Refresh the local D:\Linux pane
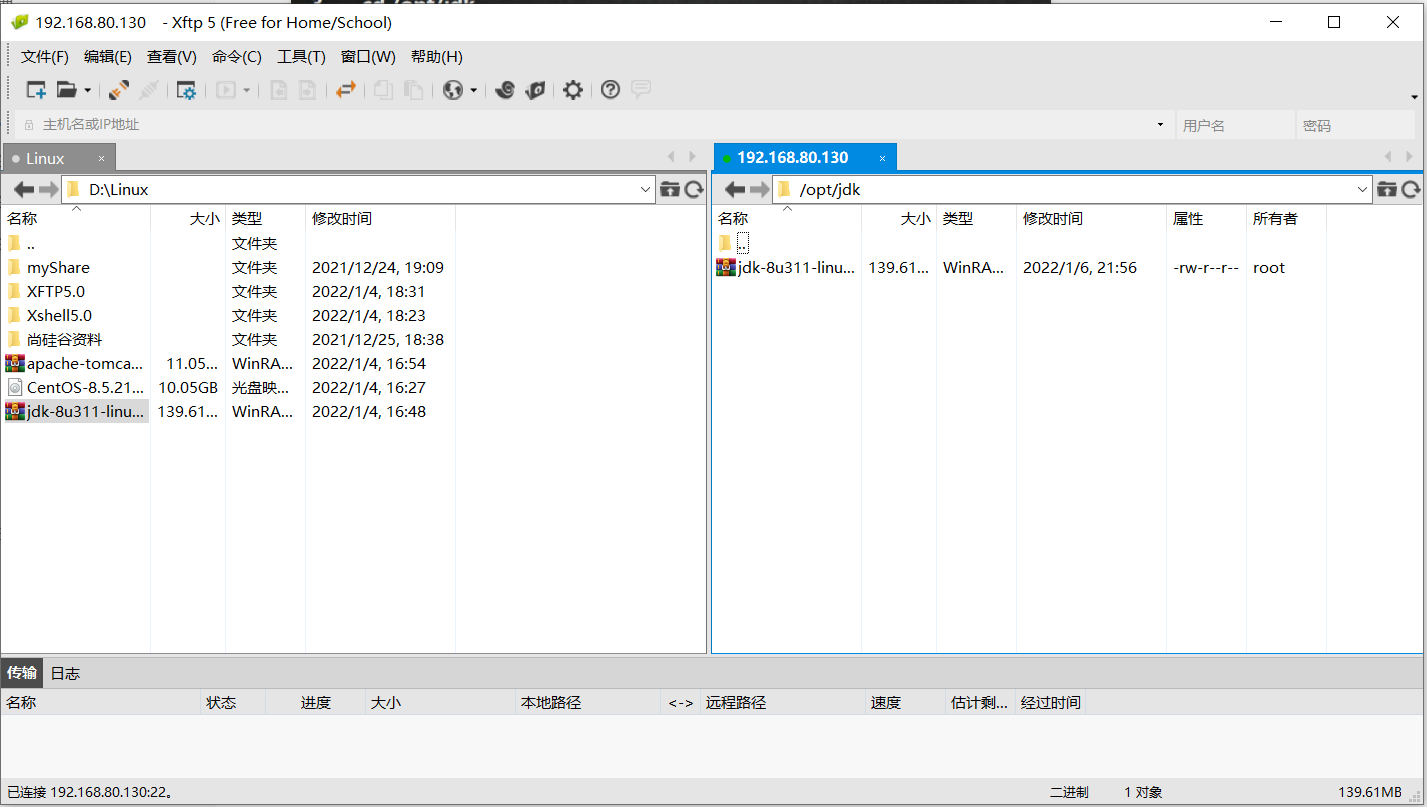The image size is (1427, 807). pyautogui.click(x=694, y=189)
